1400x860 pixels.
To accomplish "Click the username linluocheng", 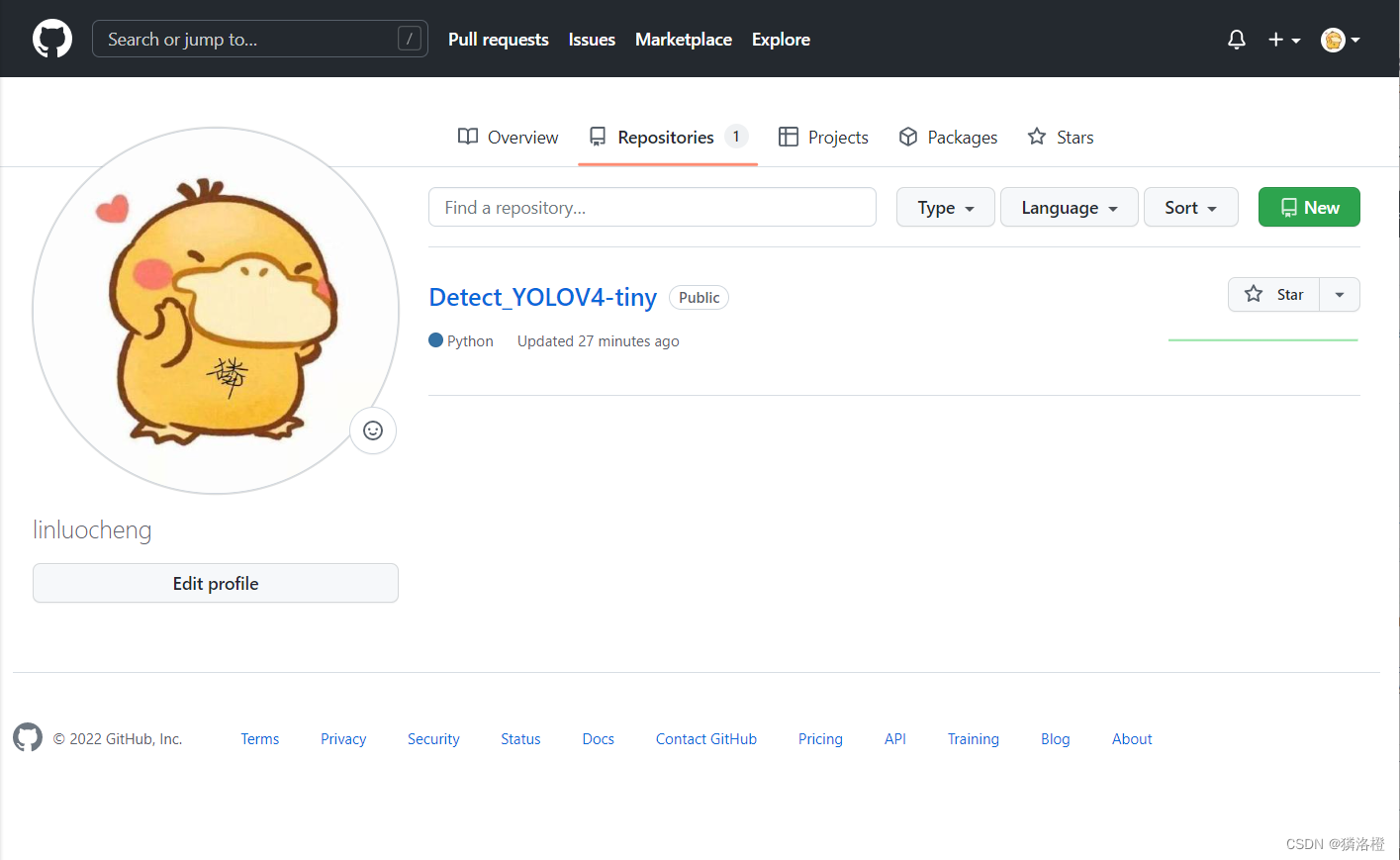I will coord(92,529).
